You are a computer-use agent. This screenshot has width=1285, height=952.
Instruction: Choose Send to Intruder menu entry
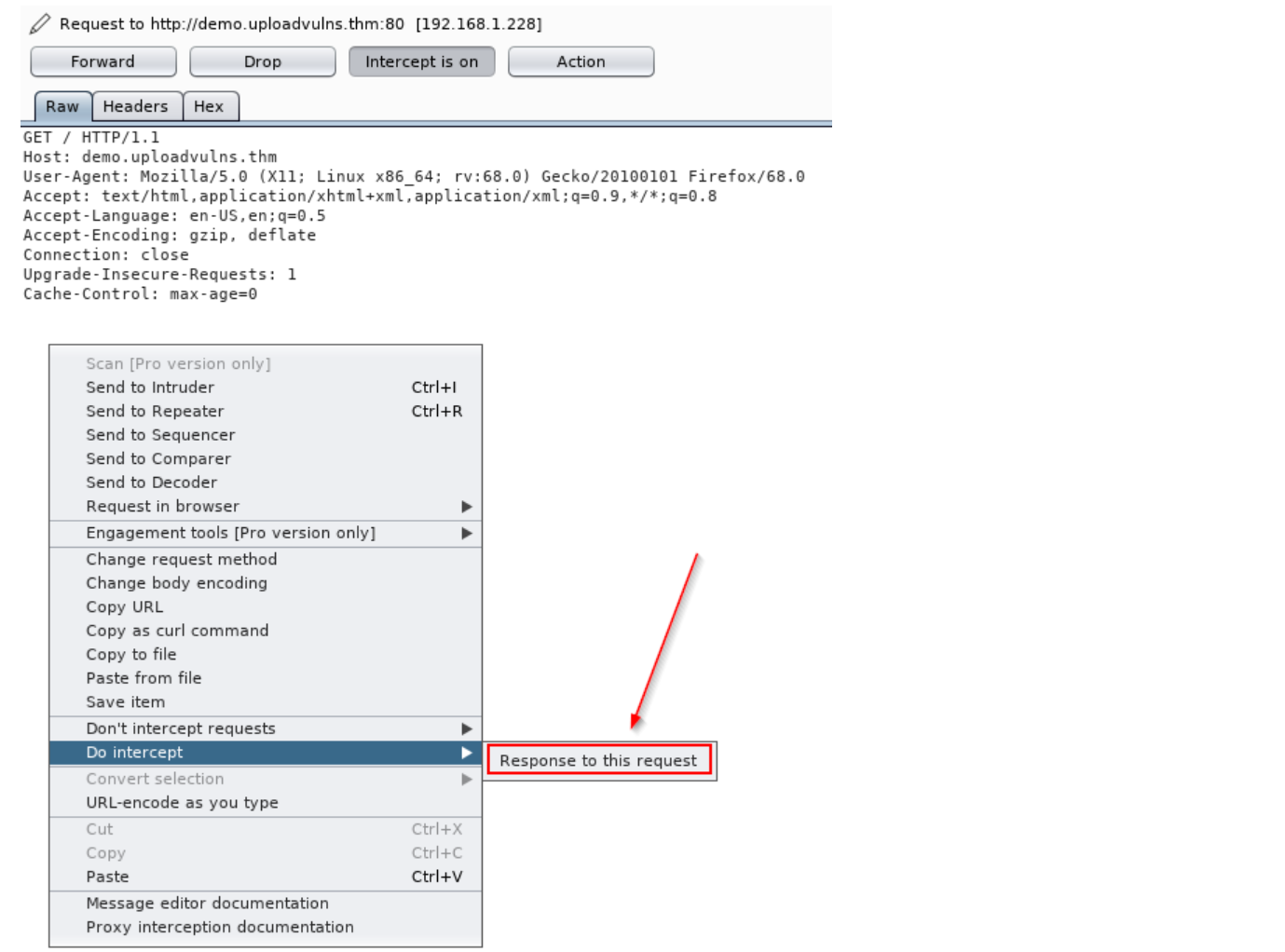pos(150,387)
